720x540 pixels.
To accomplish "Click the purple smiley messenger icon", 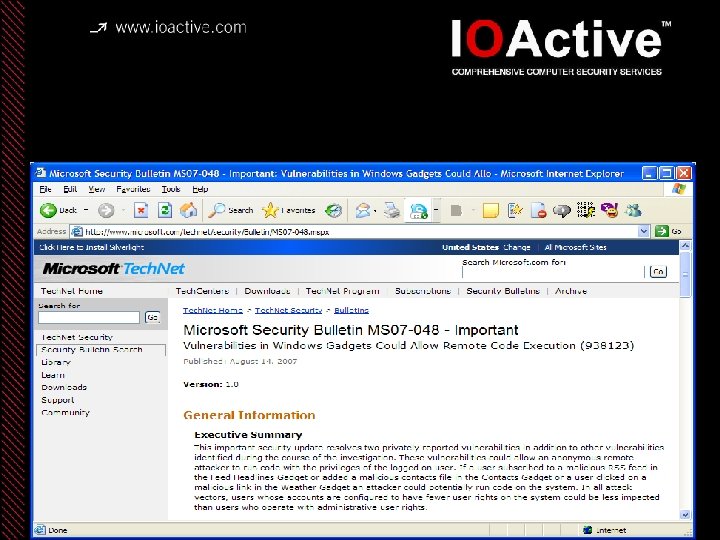I will click(x=609, y=210).
